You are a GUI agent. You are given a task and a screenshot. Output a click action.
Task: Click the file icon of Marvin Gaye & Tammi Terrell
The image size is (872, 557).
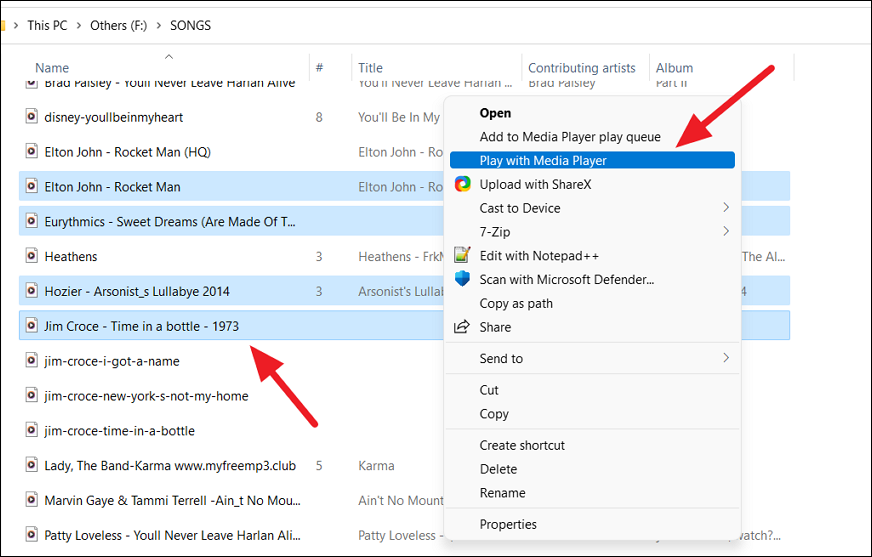(x=32, y=500)
